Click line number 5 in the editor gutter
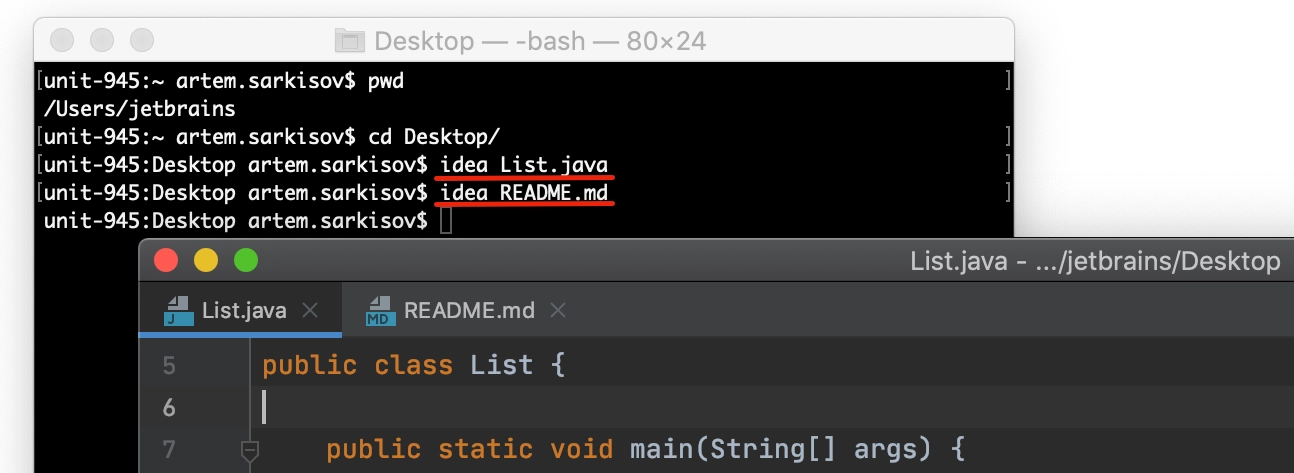The height and width of the screenshot is (473, 1294). (x=168, y=366)
